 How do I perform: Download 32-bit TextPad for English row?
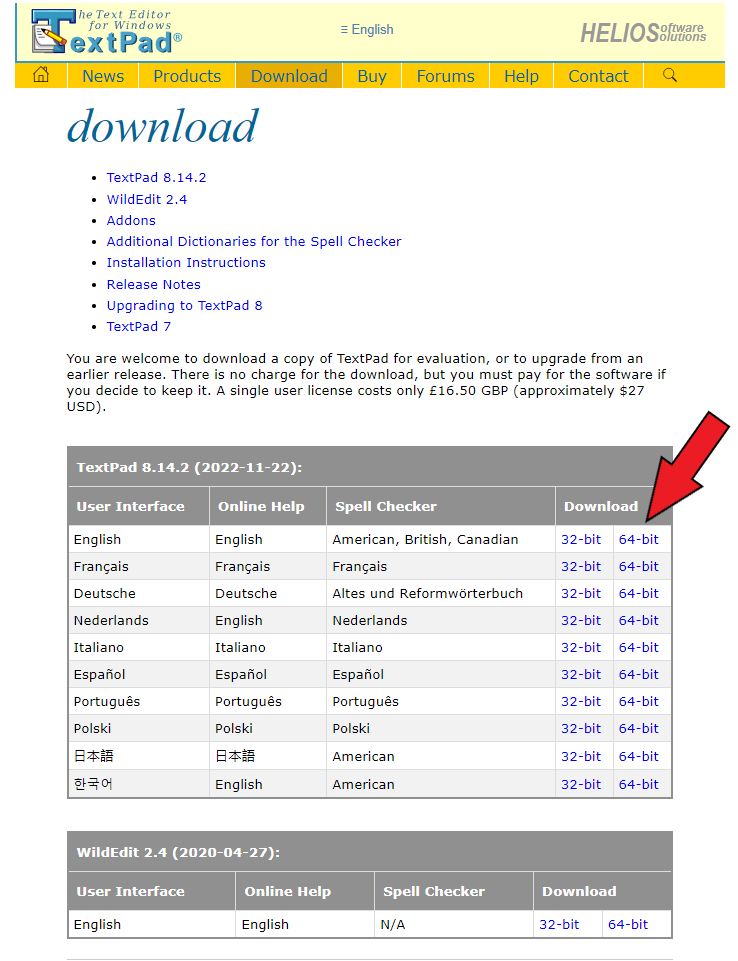click(x=581, y=539)
